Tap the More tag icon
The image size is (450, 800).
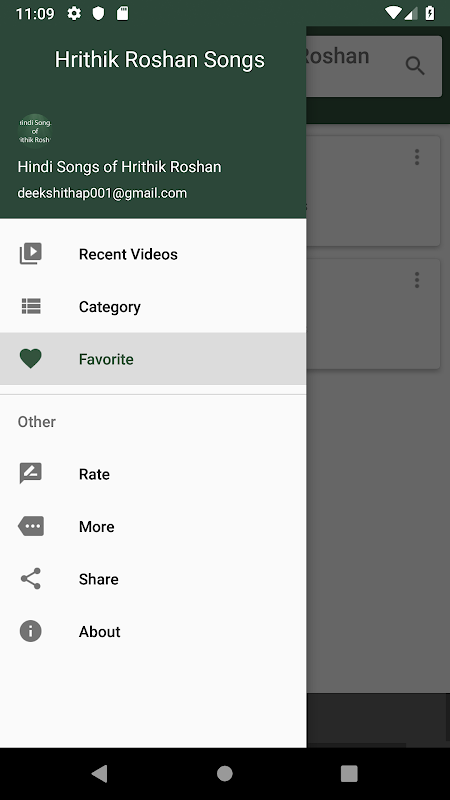[x=31, y=526]
